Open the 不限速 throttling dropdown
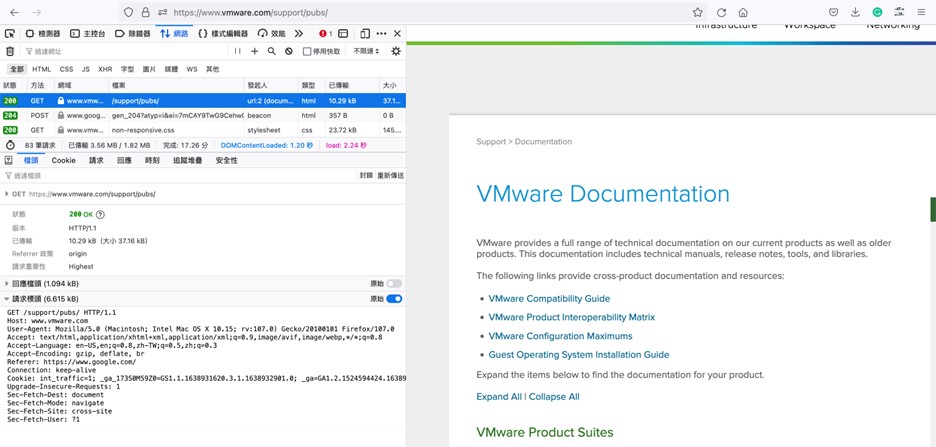Screen dimensions: 936x447 366,51
